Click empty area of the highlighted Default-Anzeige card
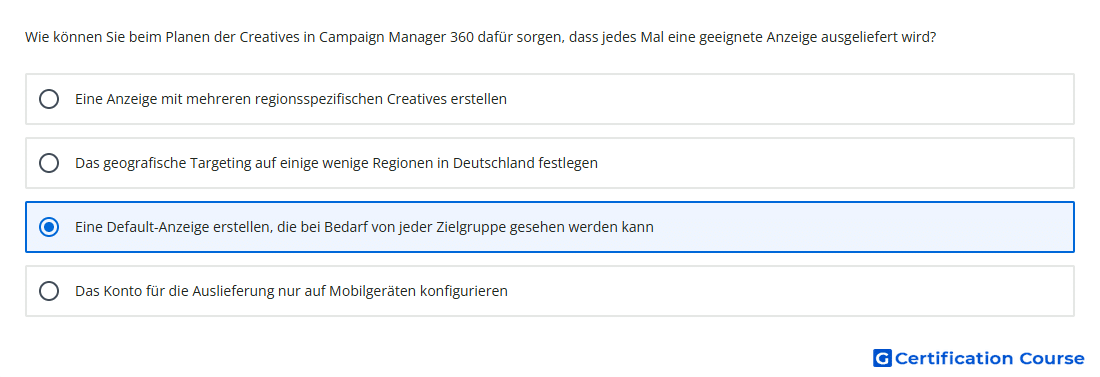This screenshot has height=377, width=1100. coord(863,227)
